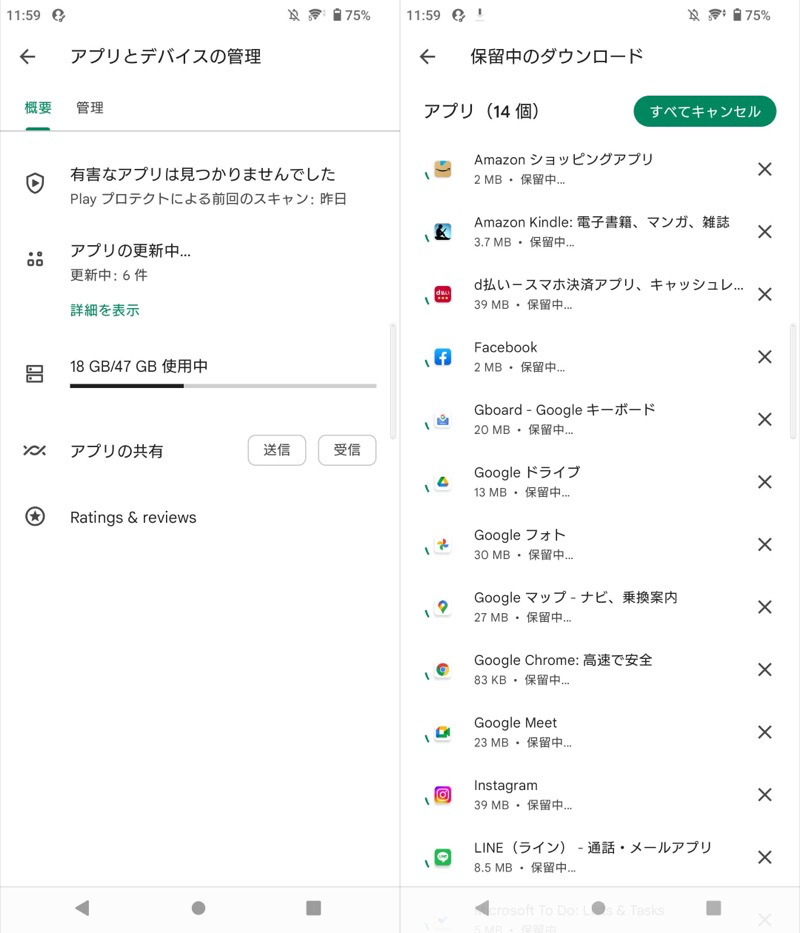Viewport: 800px width, 933px height.
Task: Tap the 受信 receive button
Action: [x=347, y=450]
